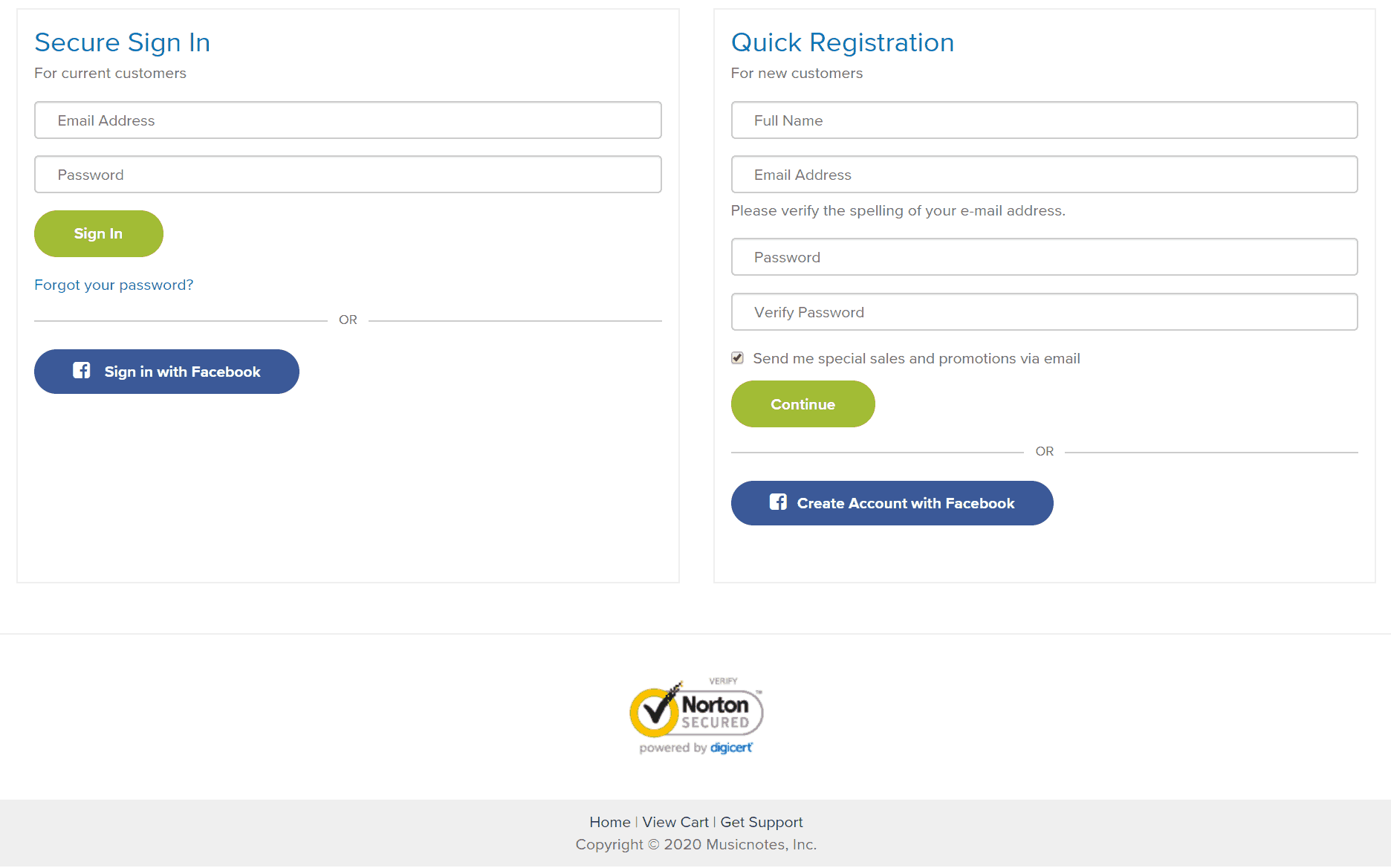The height and width of the screenshot is (868, 1391).
Task: Open the Norton Secured verification badge
Action: [696, 716]
